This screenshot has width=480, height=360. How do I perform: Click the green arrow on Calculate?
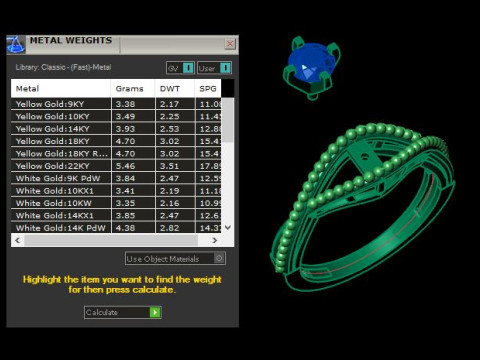[x=155, y=312]
